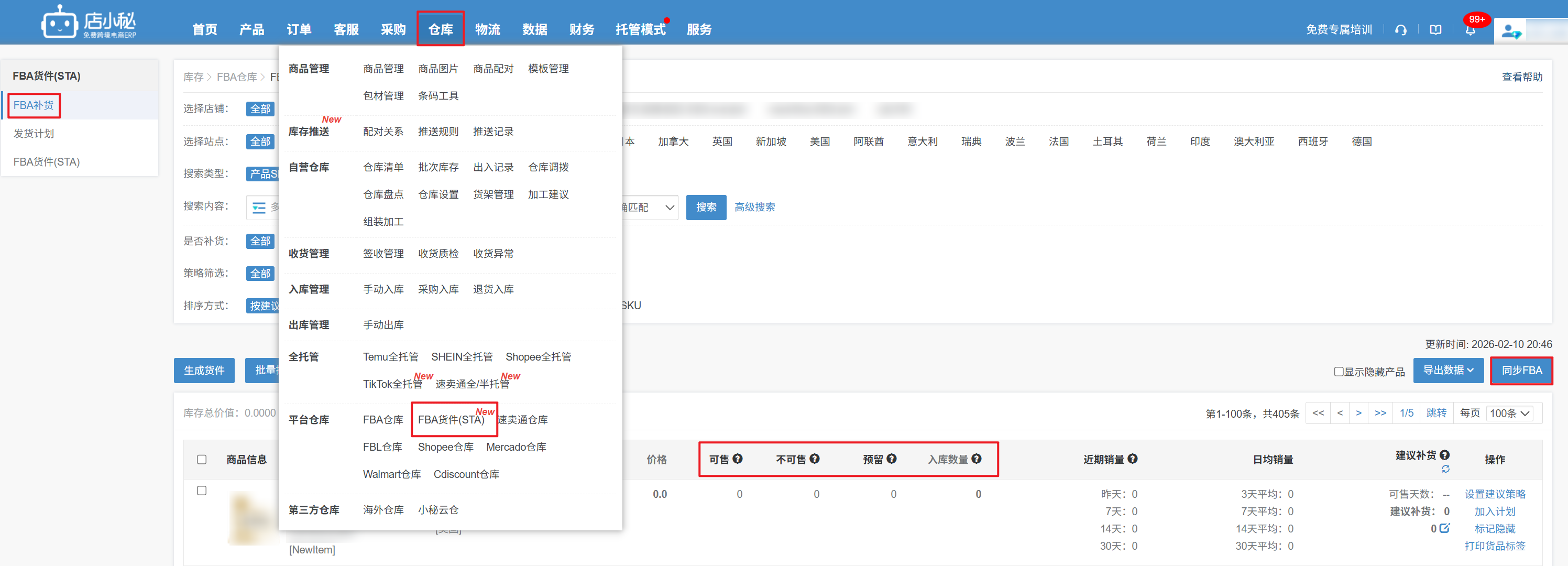Click the next page arrow in pagination

pyautogui.click(x=1358, y=413)
